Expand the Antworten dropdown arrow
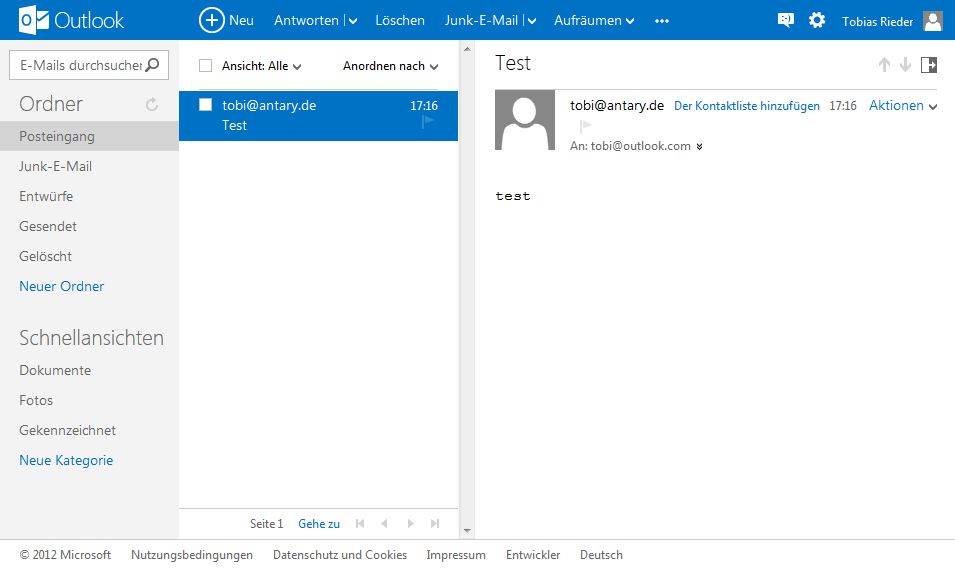 pos(353,21)
